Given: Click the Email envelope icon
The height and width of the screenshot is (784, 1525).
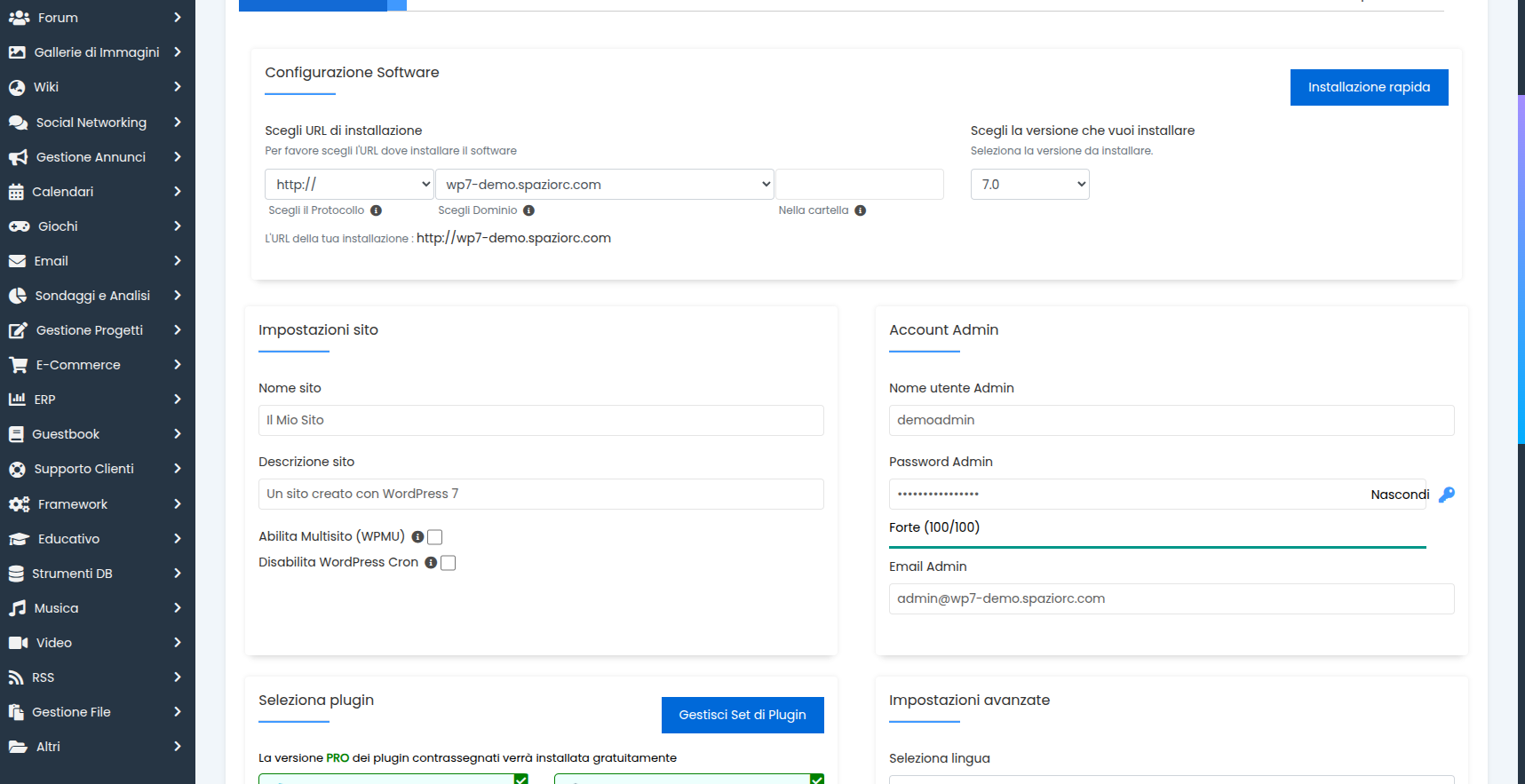Looking at the screenshot, I should tap(17, 261).
